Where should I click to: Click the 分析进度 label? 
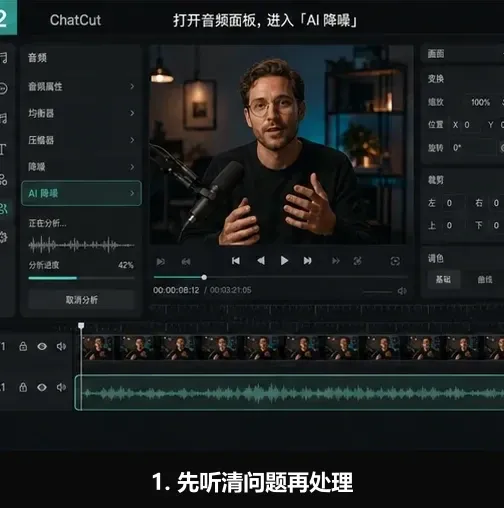coord(44,265)
